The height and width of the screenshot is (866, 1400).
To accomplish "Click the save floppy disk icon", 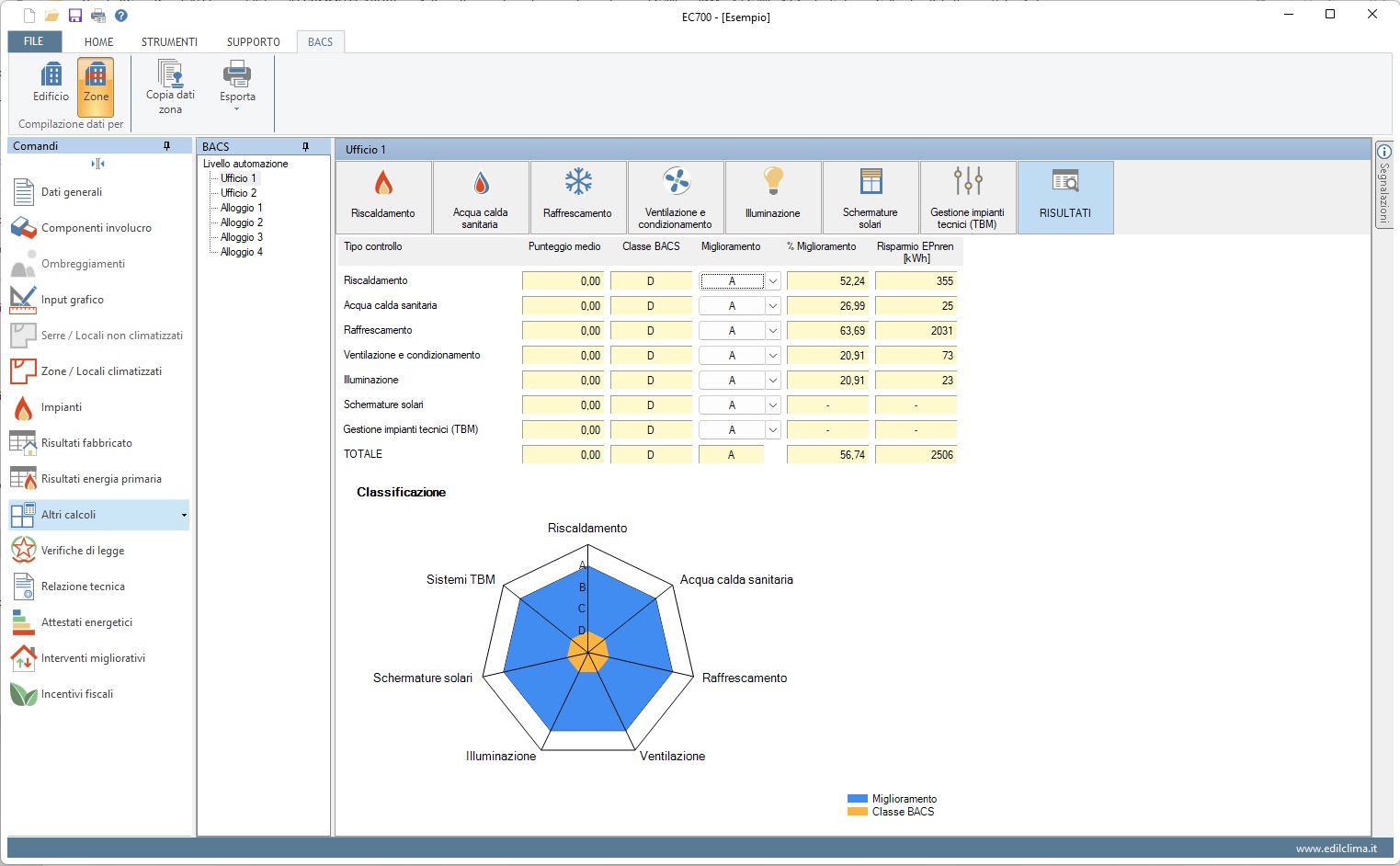I will 75,16.
